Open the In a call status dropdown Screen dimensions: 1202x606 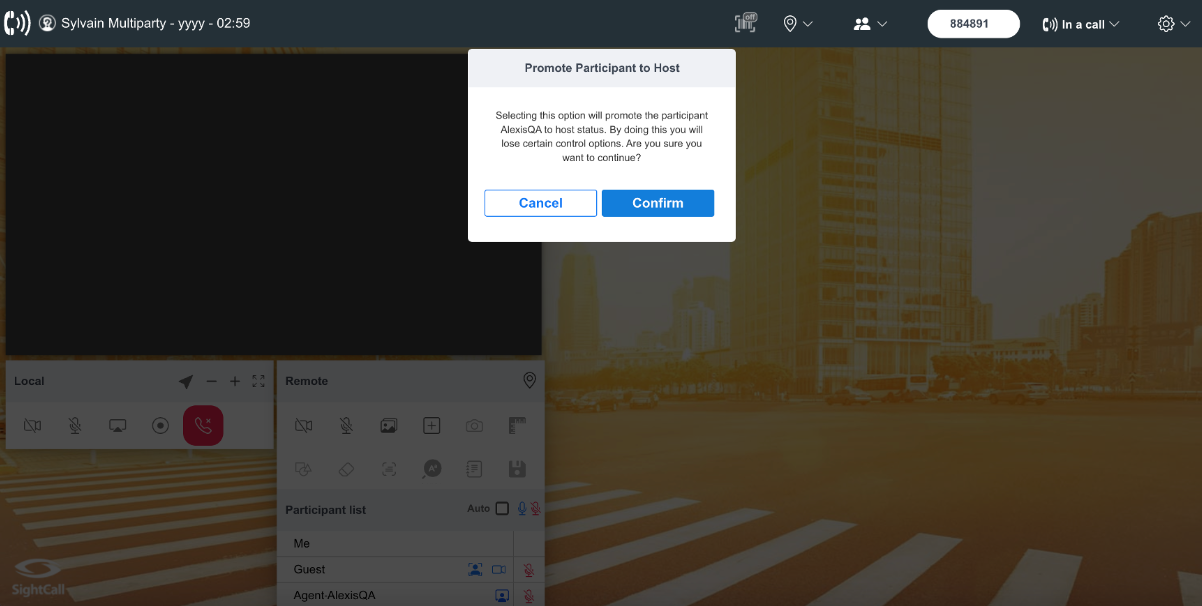(1080, 24)
